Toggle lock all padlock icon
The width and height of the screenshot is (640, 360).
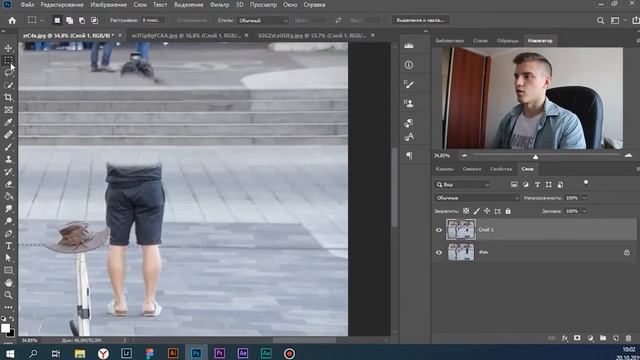(x=508, y=211)
